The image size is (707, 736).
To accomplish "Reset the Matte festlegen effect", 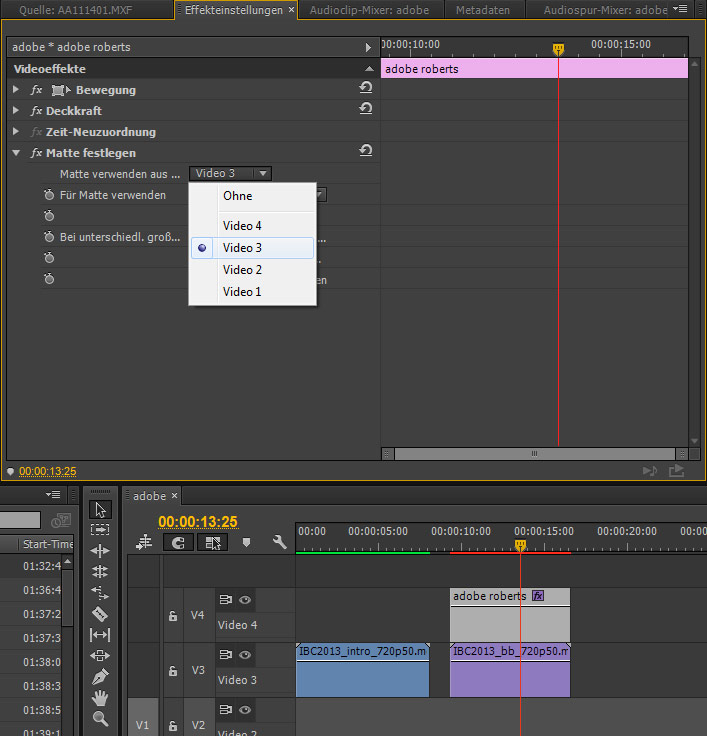I will [366, 152].
